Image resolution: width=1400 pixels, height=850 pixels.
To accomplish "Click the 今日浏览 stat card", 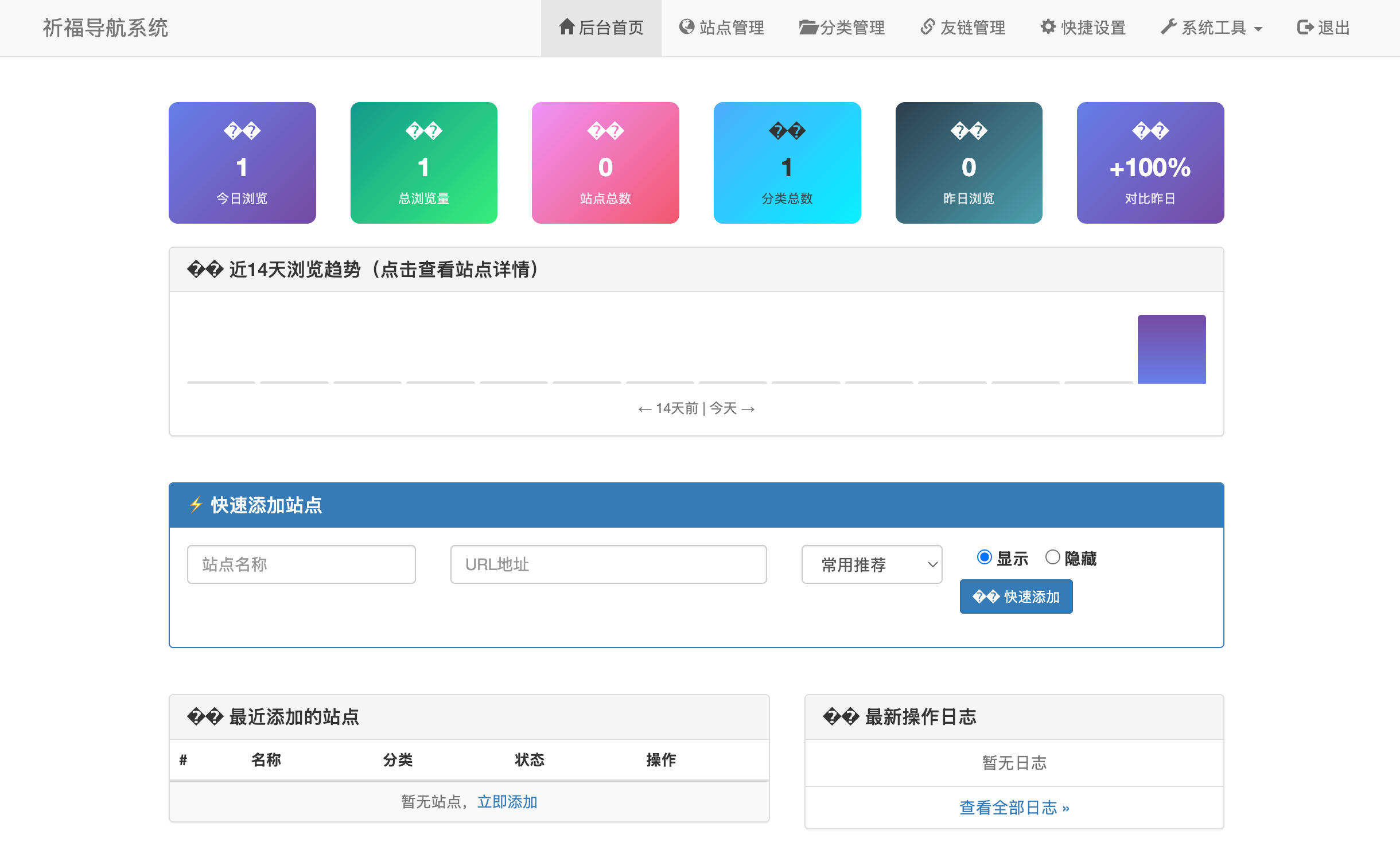I will 242,163.
